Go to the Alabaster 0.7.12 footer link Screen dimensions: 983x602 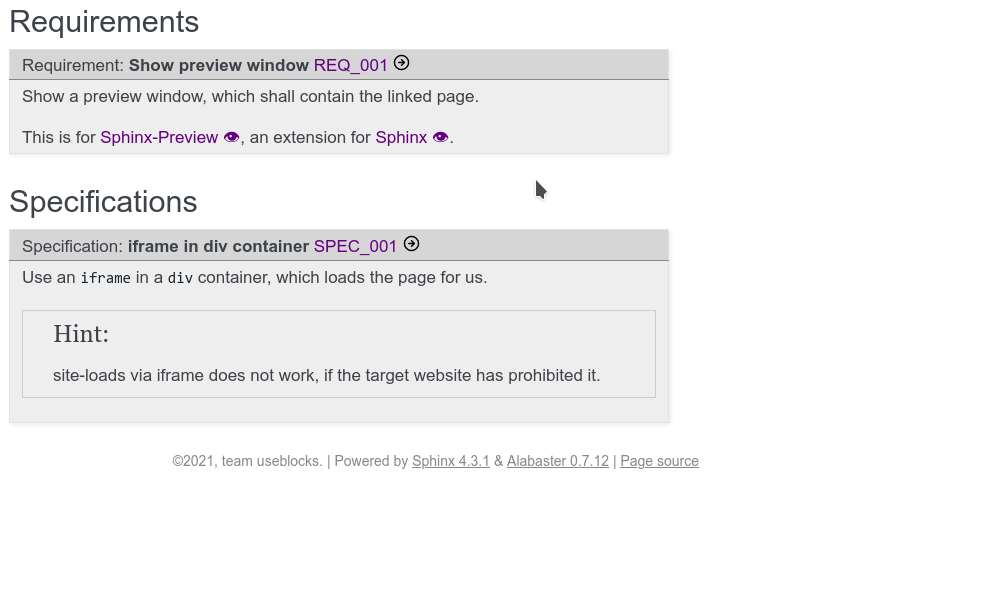(557, 461)
